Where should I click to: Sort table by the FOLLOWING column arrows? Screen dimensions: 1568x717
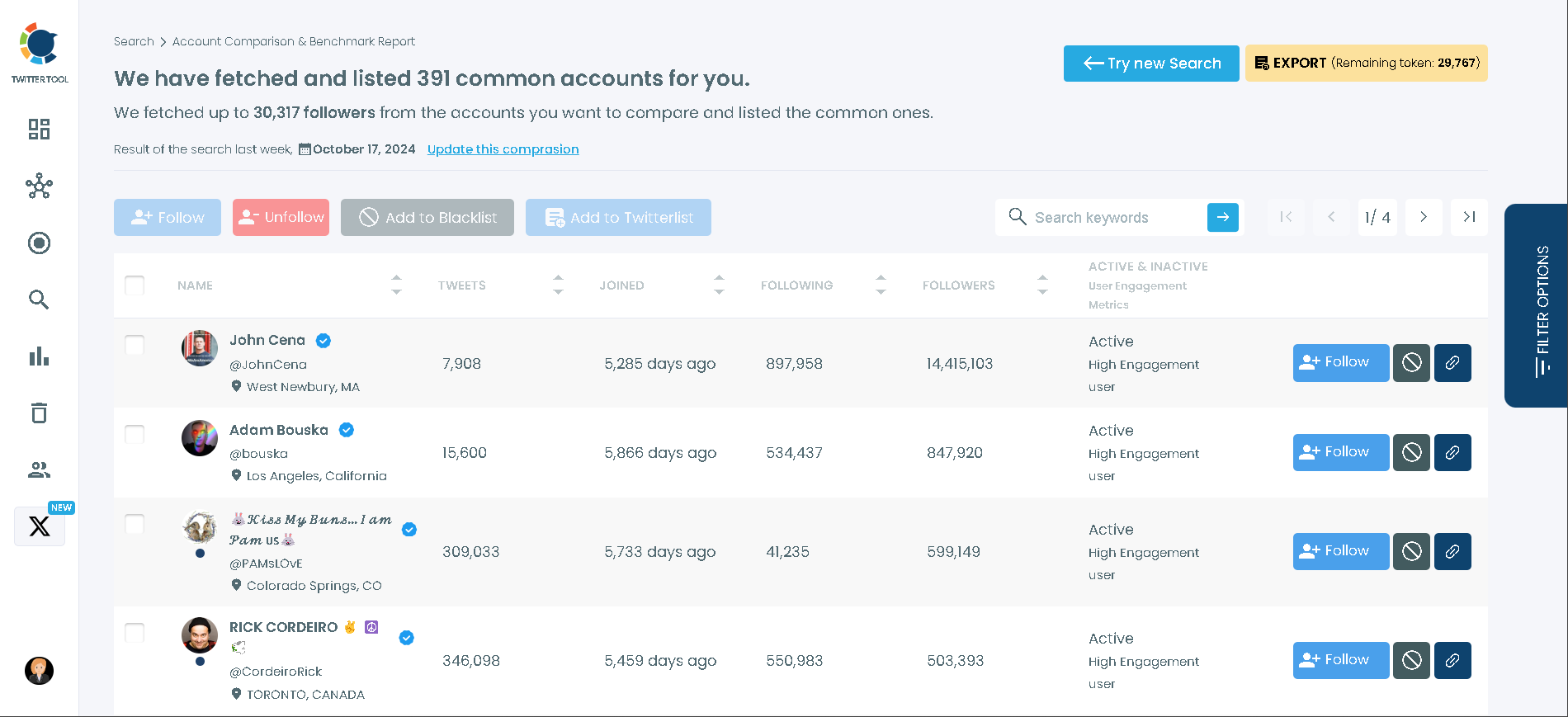881,285
